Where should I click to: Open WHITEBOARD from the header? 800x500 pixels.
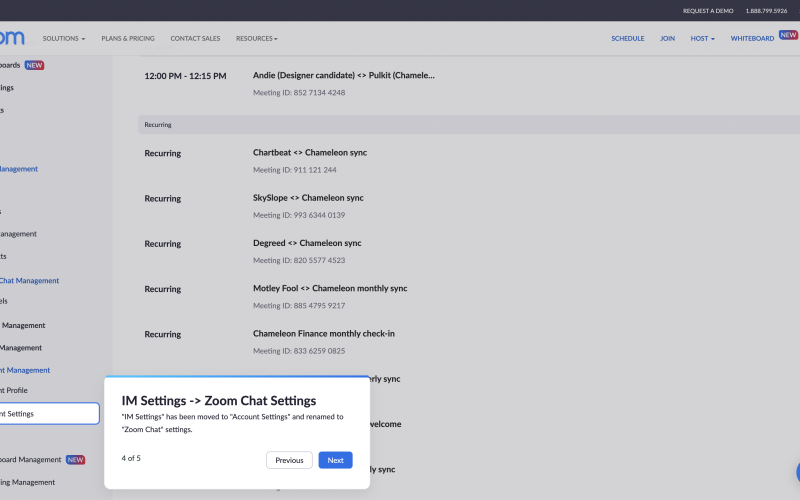[752, 38]
